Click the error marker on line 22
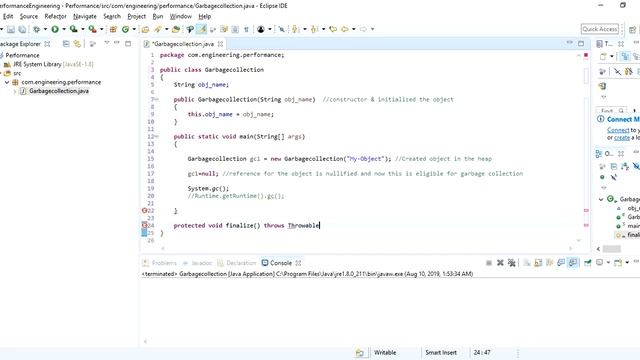640x360 pixels. [x=144, y=211]
